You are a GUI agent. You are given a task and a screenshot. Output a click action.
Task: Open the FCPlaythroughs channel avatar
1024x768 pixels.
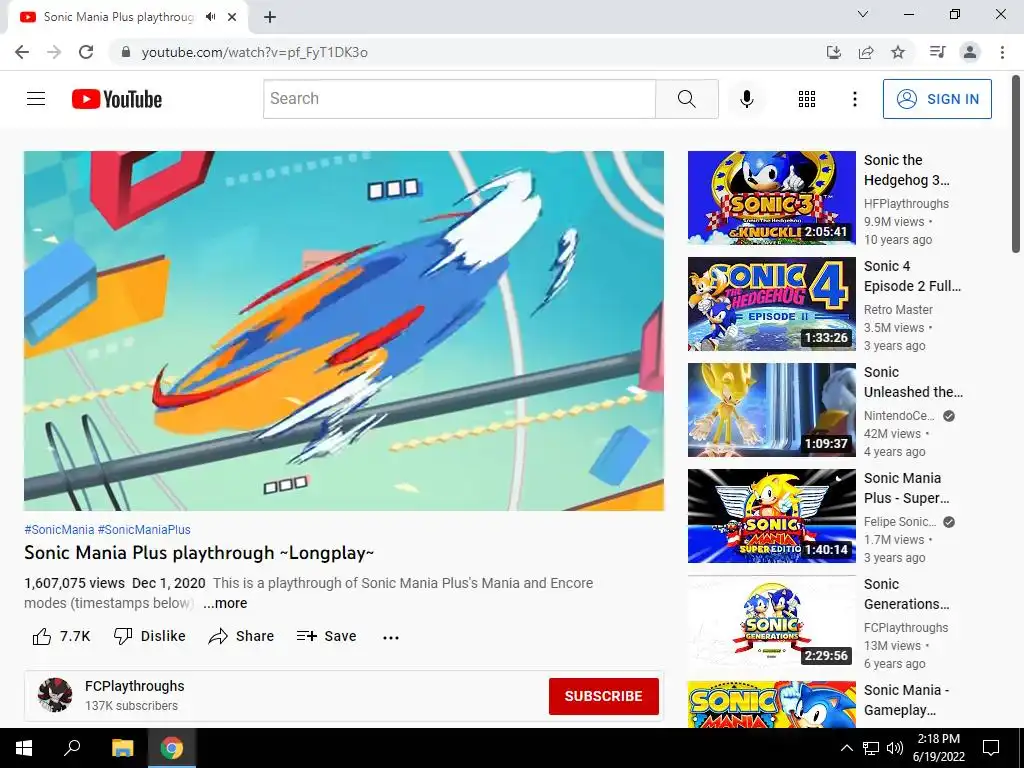pos(55,695)
